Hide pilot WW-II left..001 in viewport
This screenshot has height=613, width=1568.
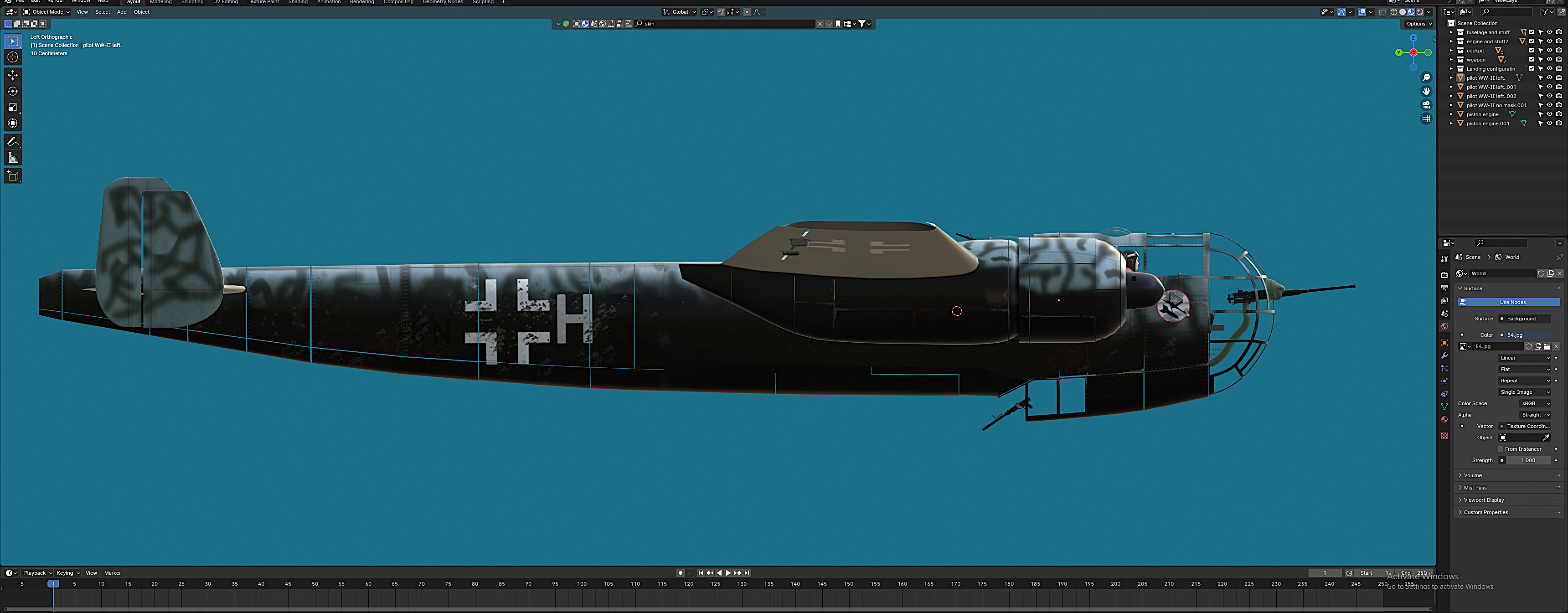click(x=1549, y=87)
